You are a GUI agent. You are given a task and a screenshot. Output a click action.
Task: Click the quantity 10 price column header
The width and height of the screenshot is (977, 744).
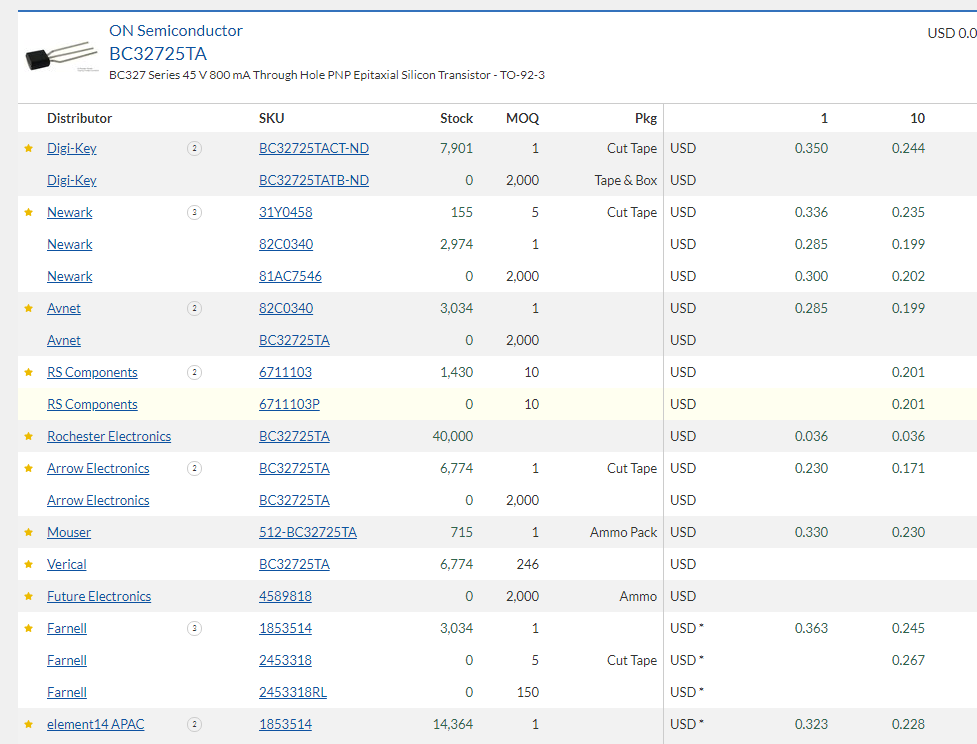(917, 118)
